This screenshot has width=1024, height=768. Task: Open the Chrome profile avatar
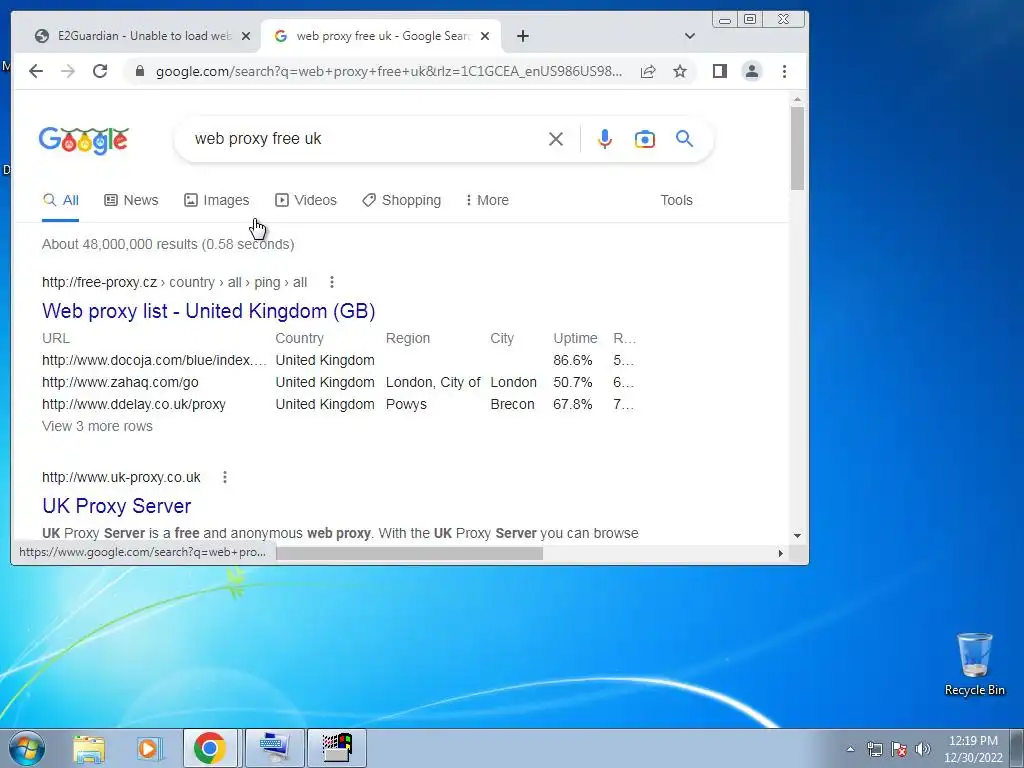752,71
